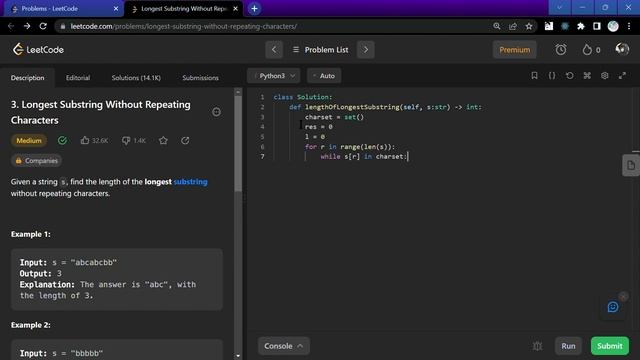Expand the Console panel
The image size is (640, 360).
284,346
